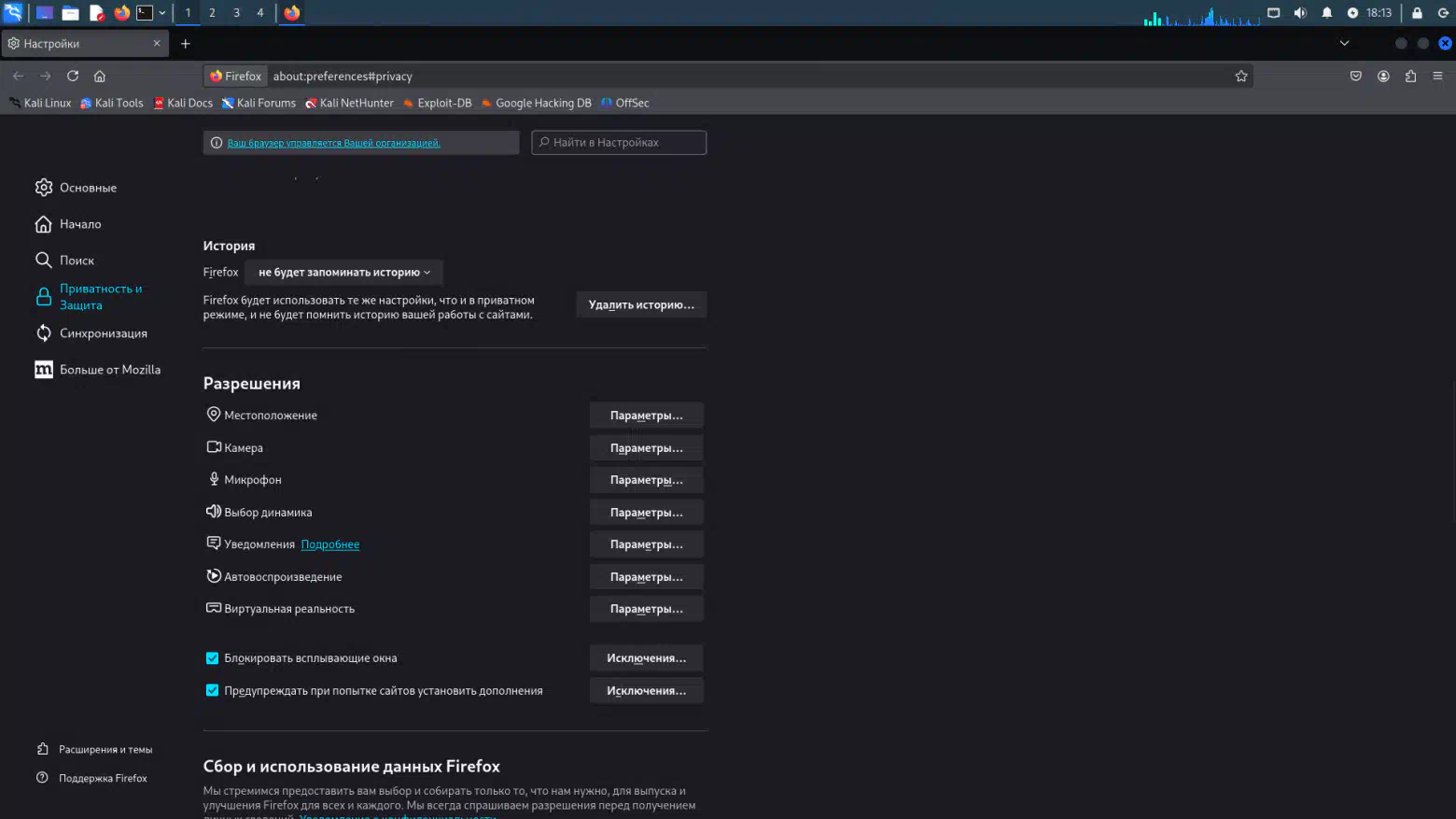Viewport: 1456px width, 819px height.
Task: Click the Подробнее link next to Уведомления
Action: pos(330,544)
